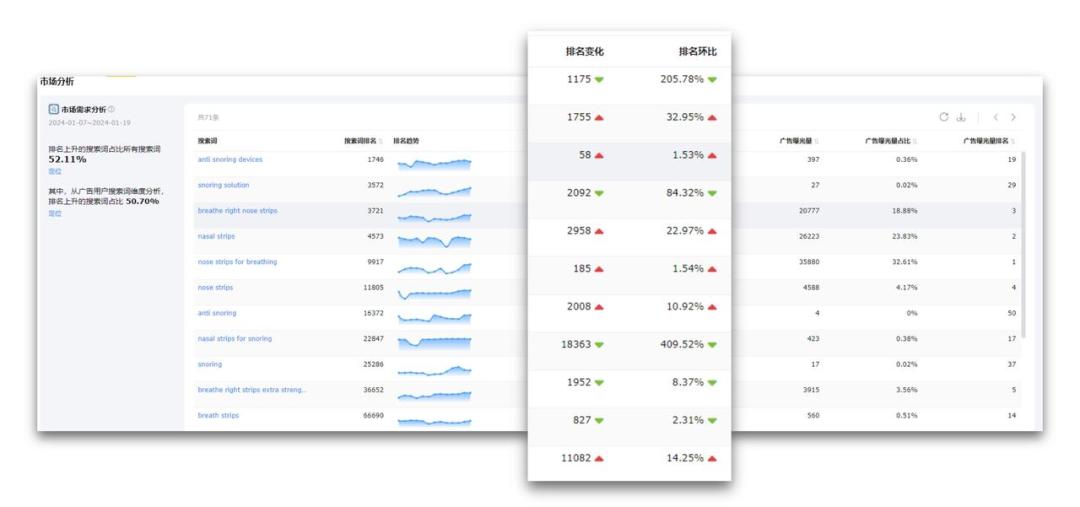Click red up arrow beside 11082
The image size is (1080, 507).
pyautogui.click(x=599, y=458)
